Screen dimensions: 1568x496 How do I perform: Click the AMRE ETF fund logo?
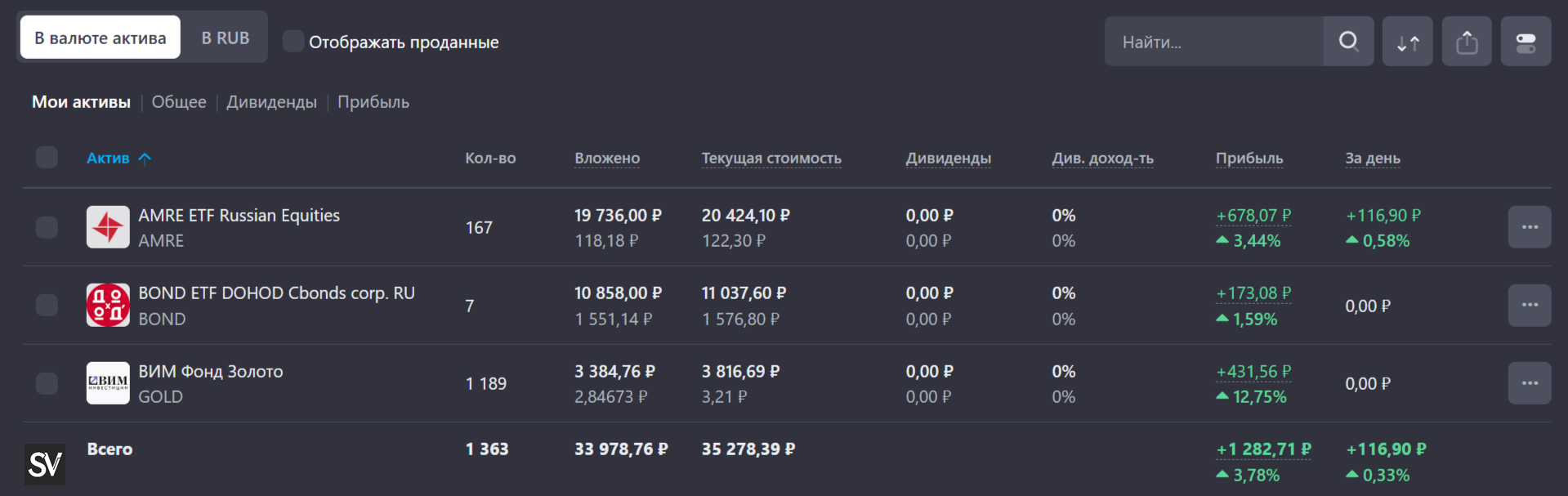(108, 227)
